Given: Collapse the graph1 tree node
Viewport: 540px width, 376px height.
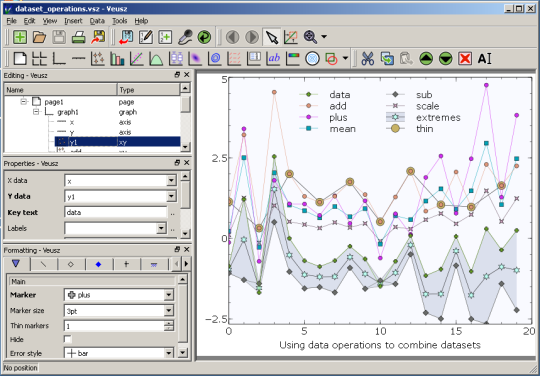Looking at the screenshot, I should click(36, 112).
